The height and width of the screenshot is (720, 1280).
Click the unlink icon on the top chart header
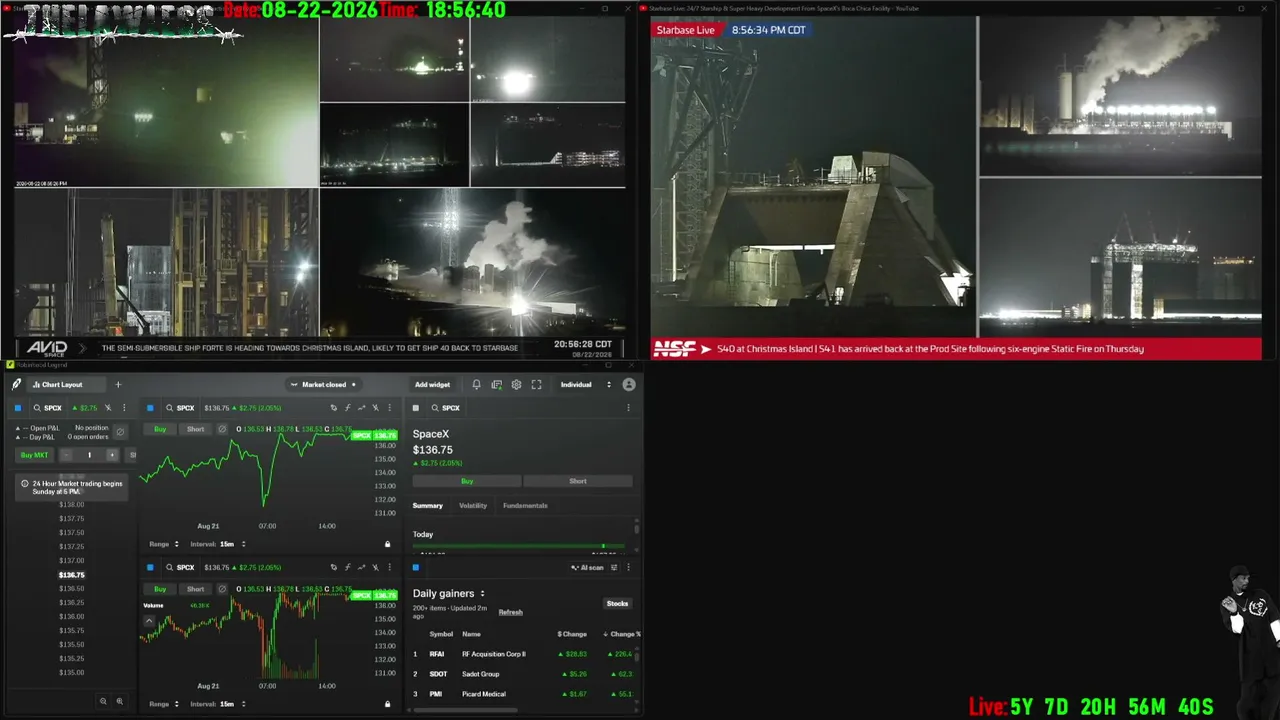tap(375, 408)
